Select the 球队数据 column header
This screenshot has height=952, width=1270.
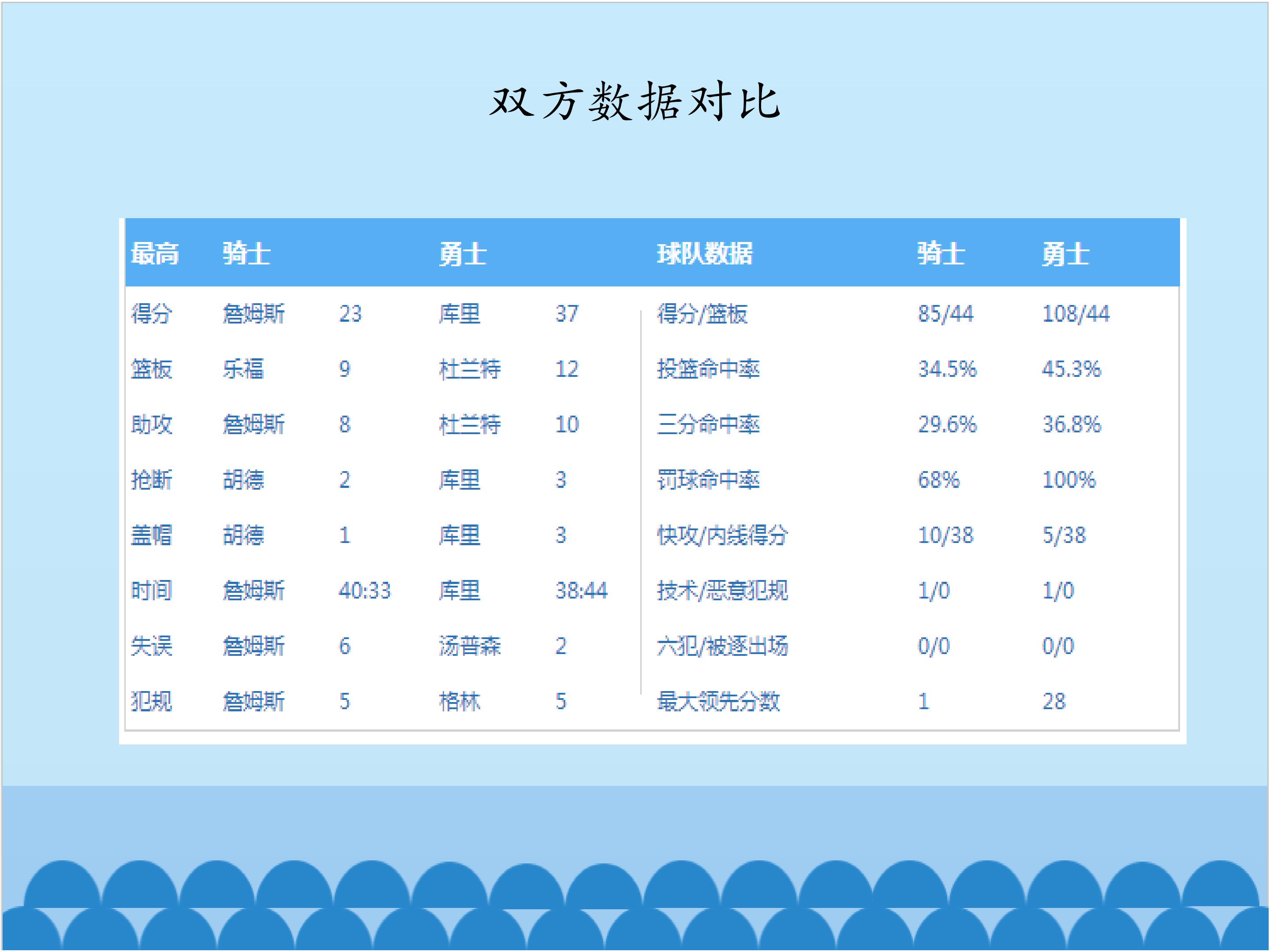pos(705,253)
